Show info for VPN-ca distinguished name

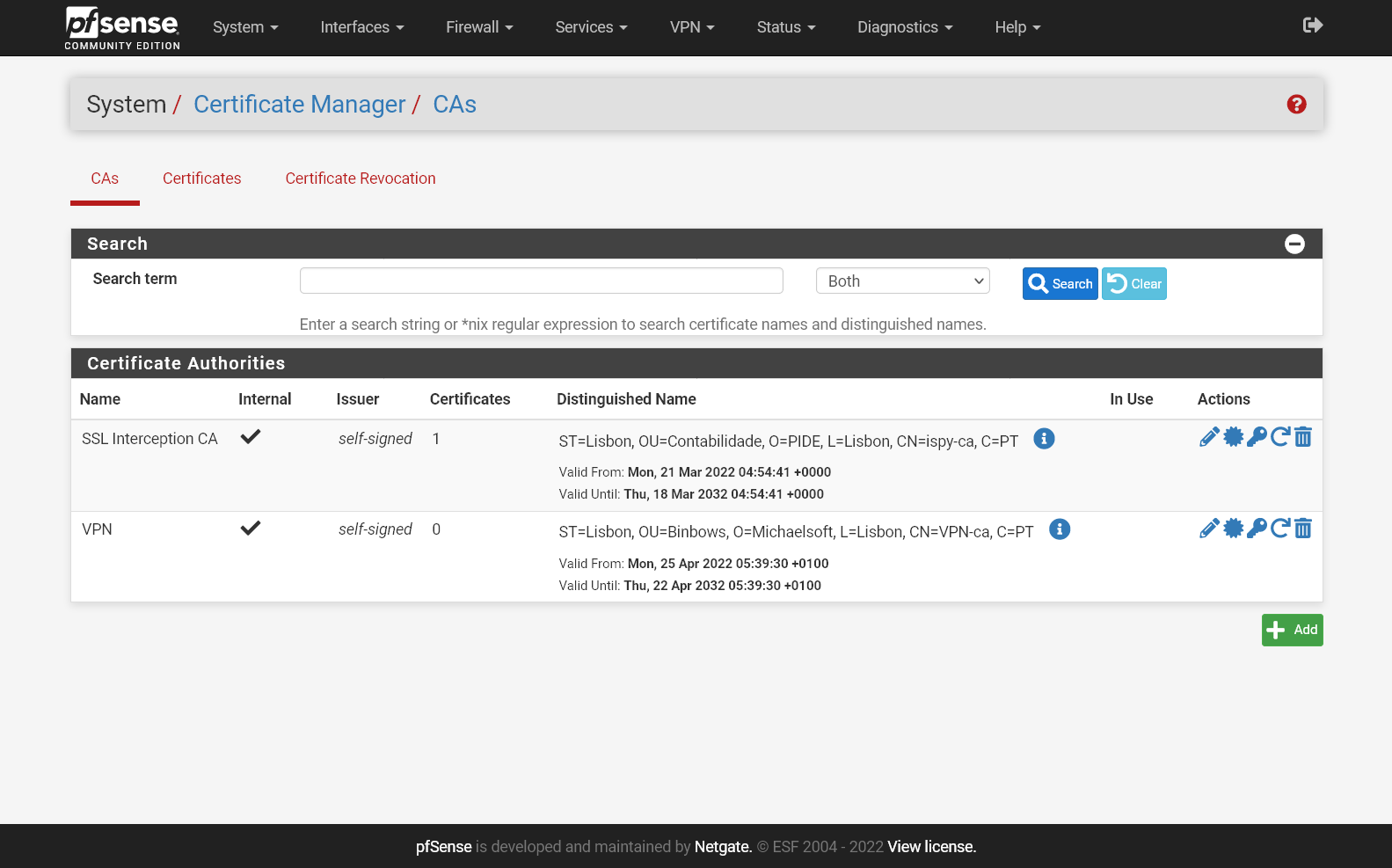click(1060, 529)
